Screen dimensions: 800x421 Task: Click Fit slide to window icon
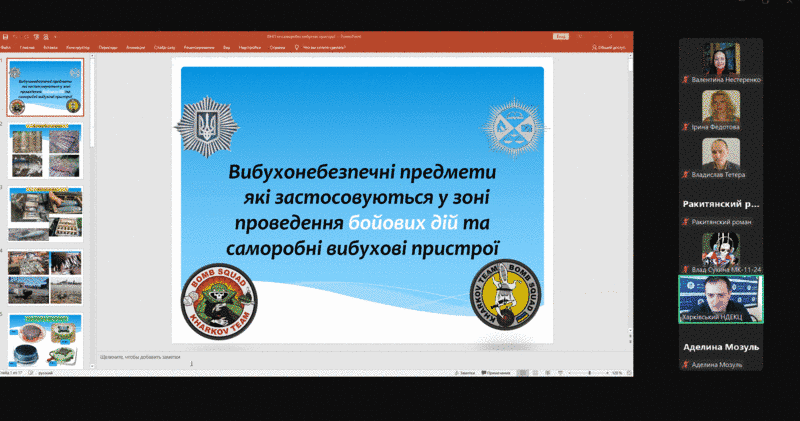(629, 373)
